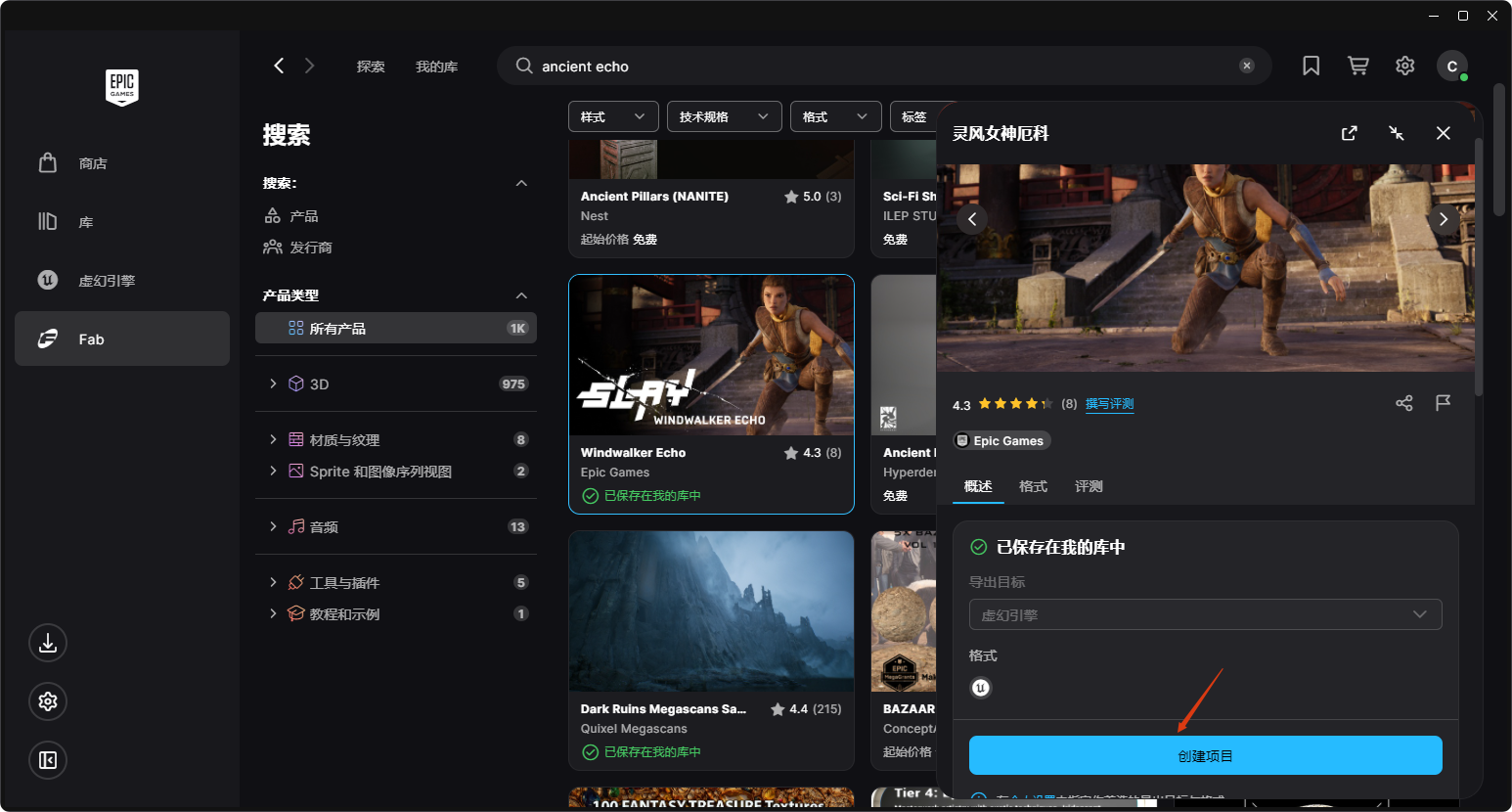Click Epic Games under Windwalker Echo
Screen dimensions: 1512x812
click(x=615, y=473)
